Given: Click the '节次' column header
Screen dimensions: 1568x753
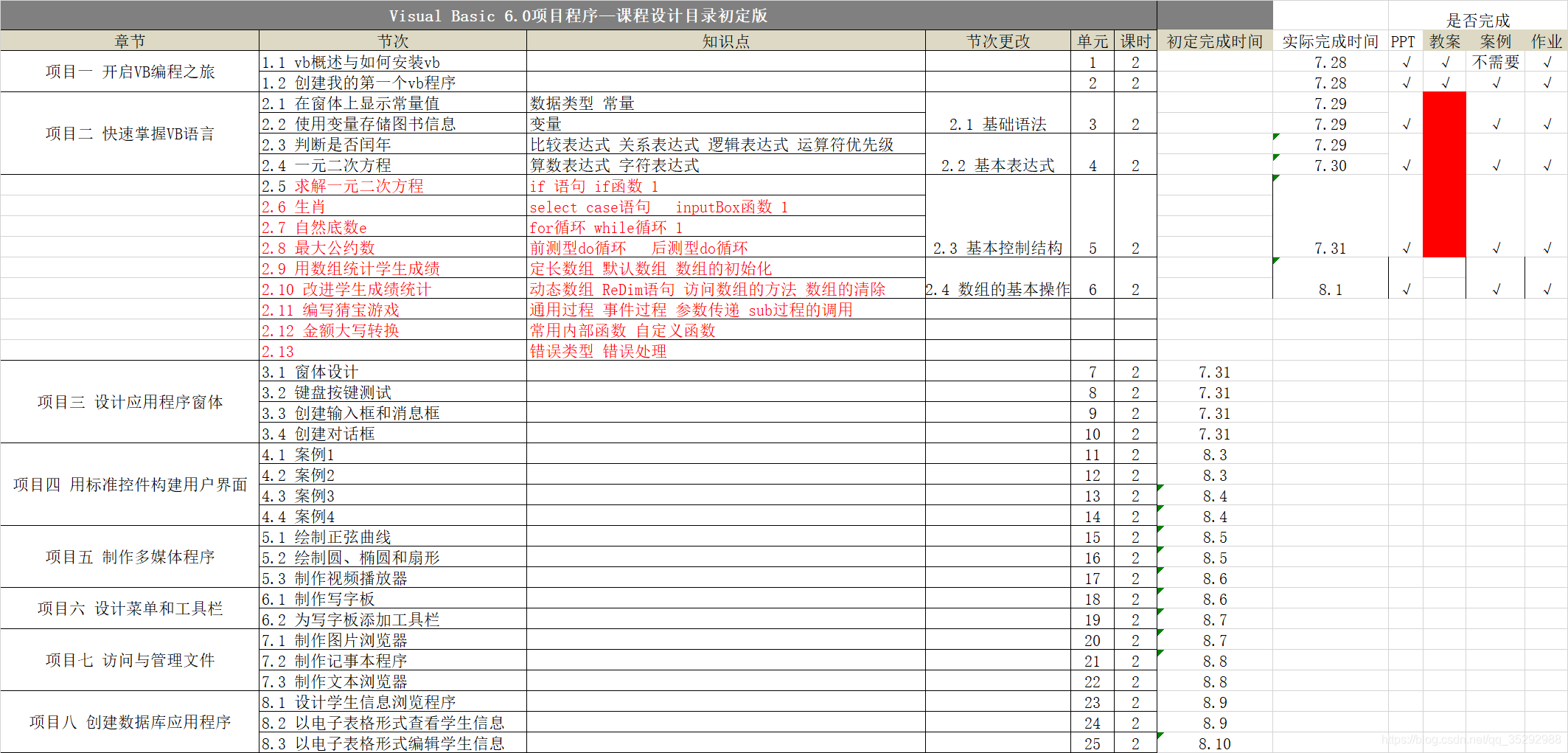Looking at the screenshot, I should coord(393,41).
